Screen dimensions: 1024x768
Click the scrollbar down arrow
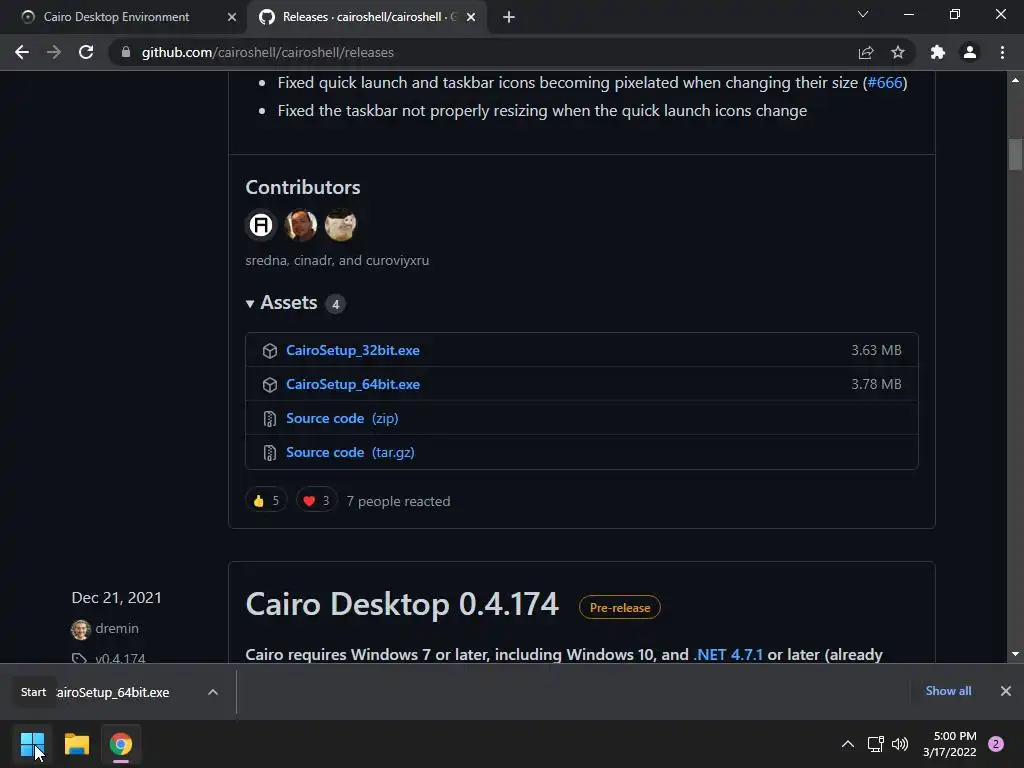click(x=1015, y=654)
